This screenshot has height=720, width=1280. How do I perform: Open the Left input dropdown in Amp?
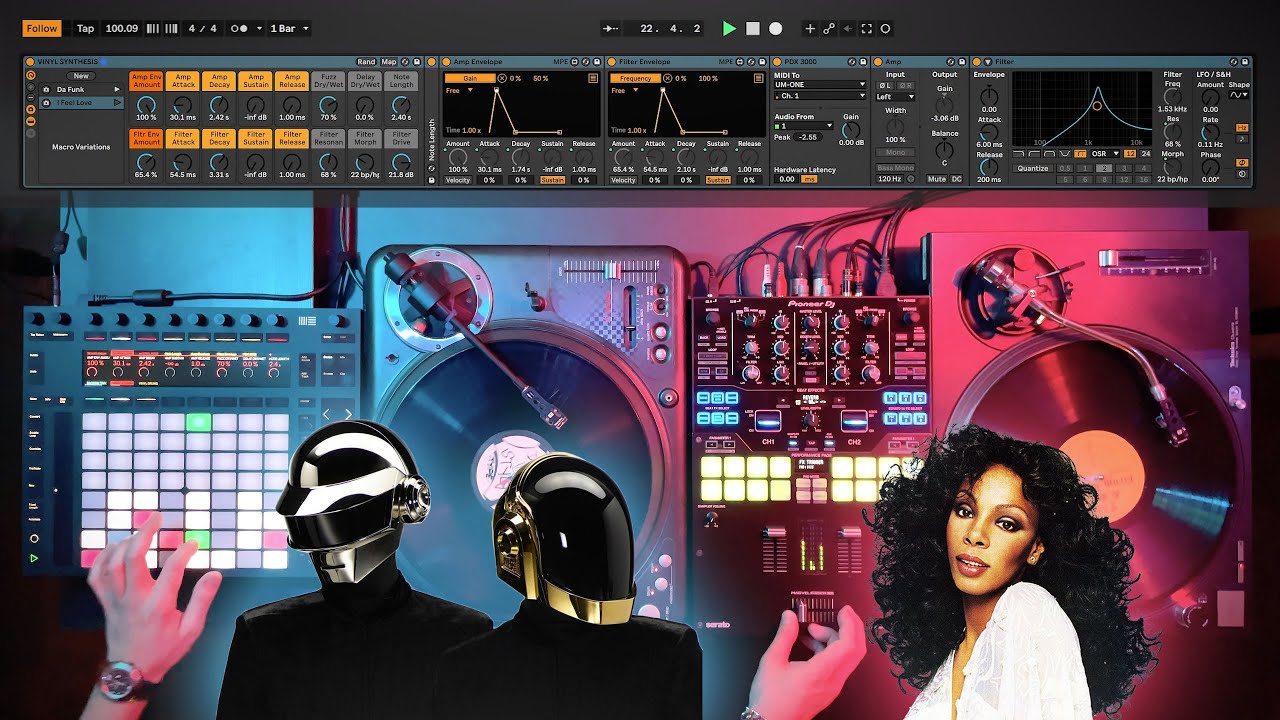(x=895, y=97)
